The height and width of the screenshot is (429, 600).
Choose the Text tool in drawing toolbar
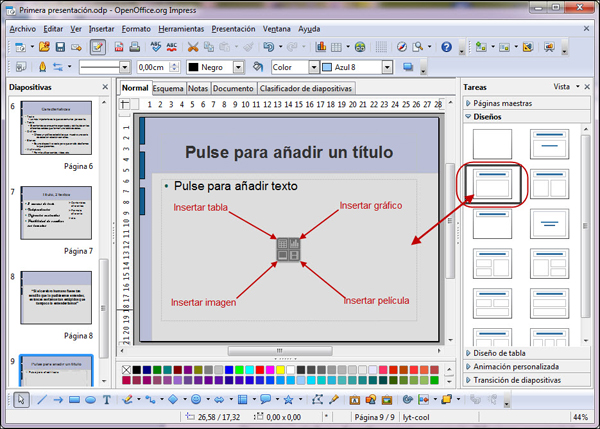click(x=106, y=399)
